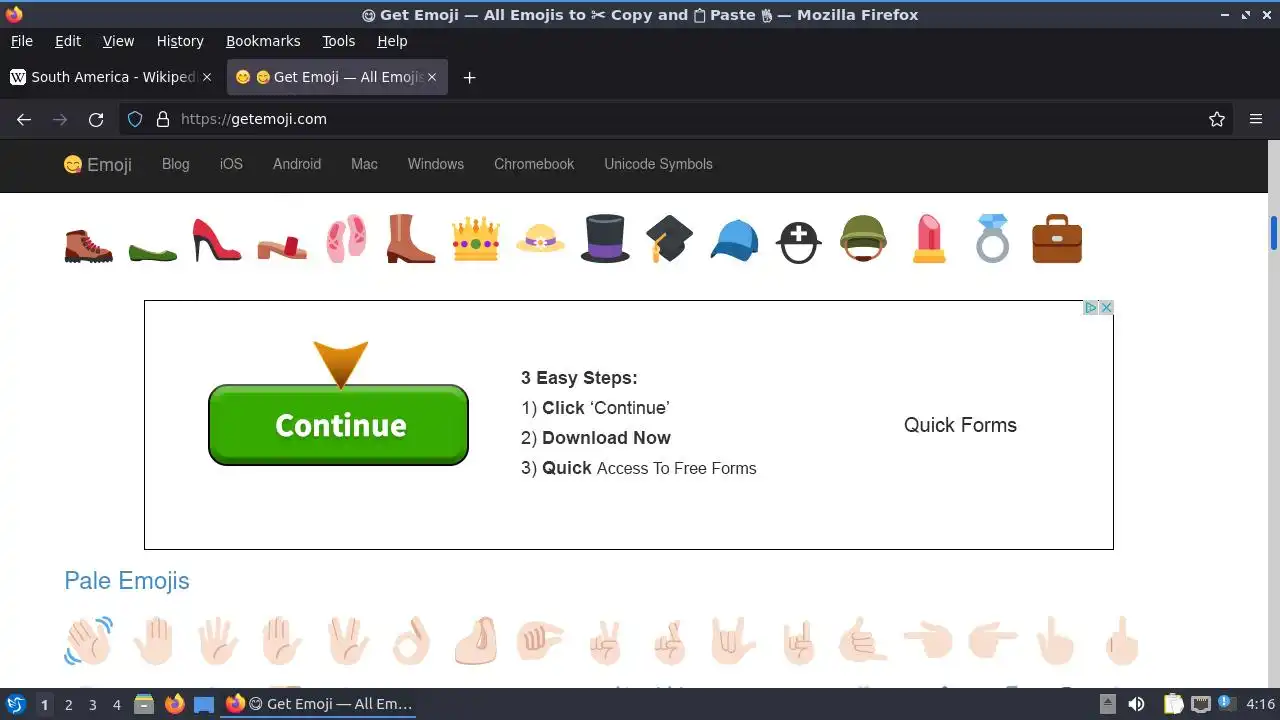This screenshot has width=1280, height=720.
Task: Open the View menu
Action: [118, 41]
